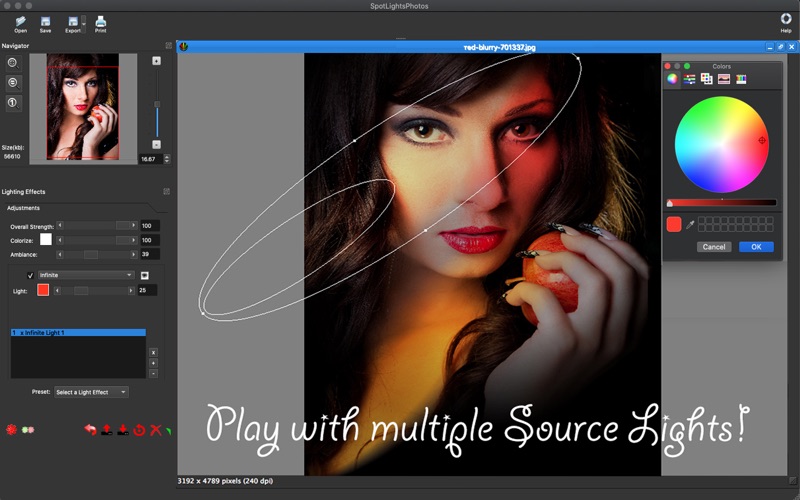The image size is (800, 500).
Task: Click the plus button above the zoom slider
Action: point(157,61)
